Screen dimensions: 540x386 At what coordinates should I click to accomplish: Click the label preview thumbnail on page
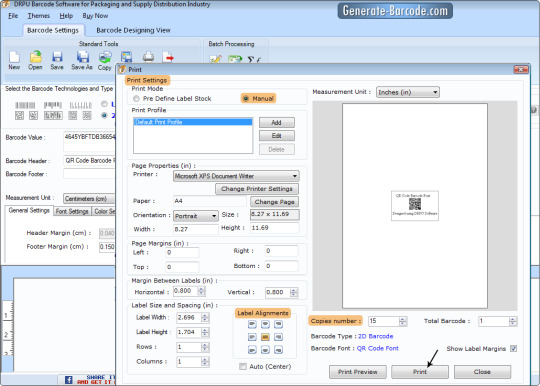(x=415, y=206)
